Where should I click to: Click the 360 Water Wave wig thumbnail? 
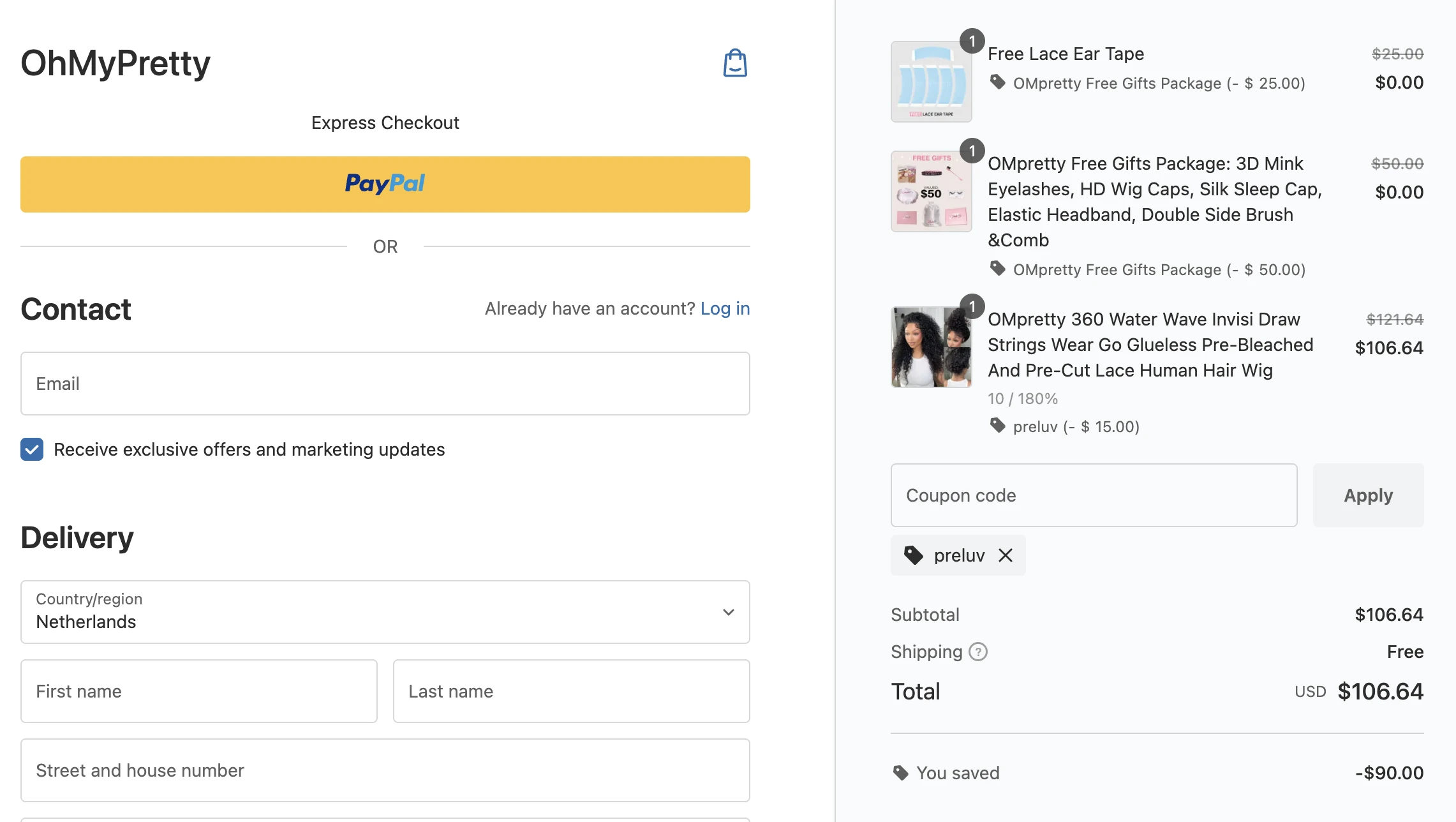[932, 347]
